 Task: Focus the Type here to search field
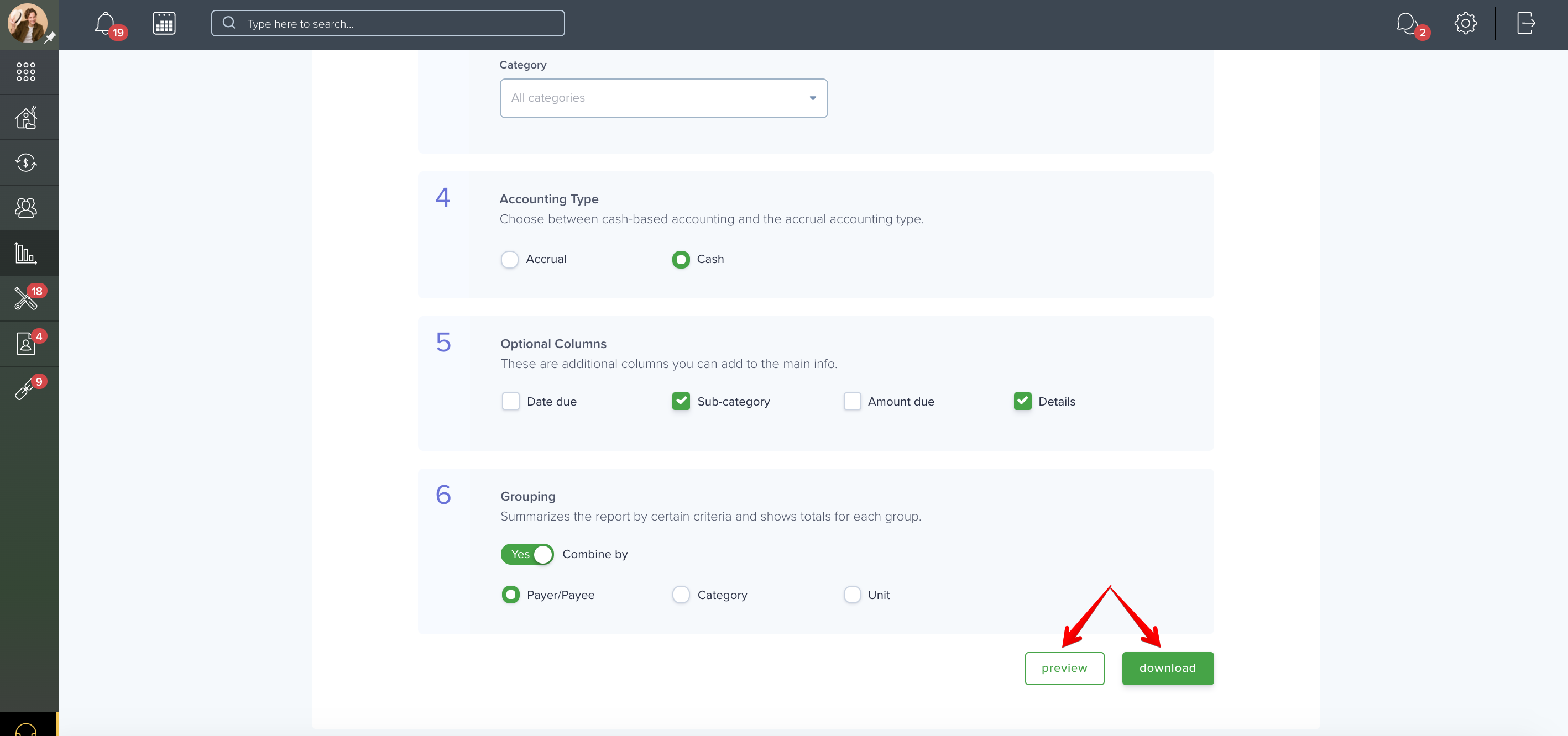click(x=388, y=23)
